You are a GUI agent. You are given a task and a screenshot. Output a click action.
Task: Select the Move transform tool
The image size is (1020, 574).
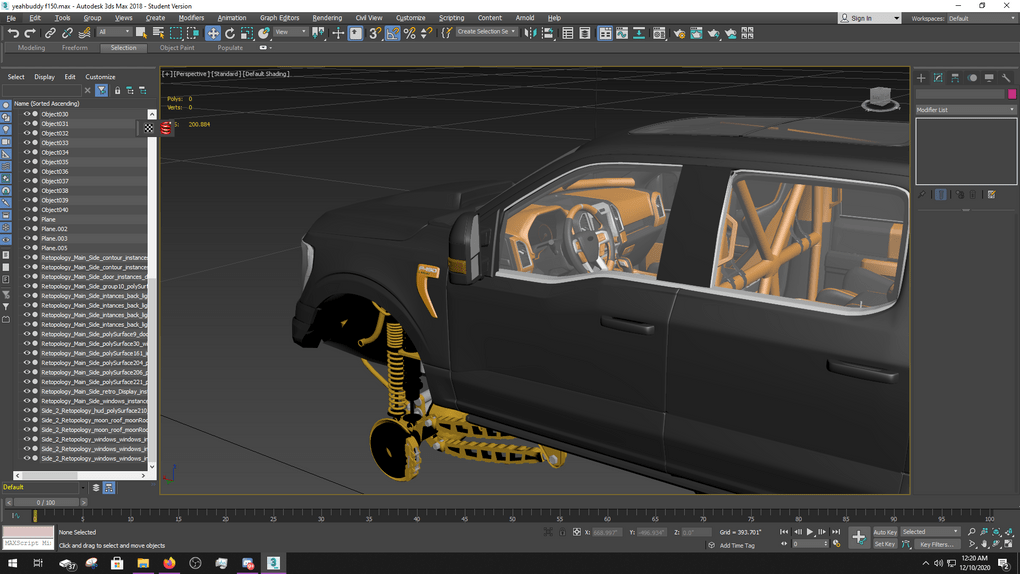tap(213, 33)
